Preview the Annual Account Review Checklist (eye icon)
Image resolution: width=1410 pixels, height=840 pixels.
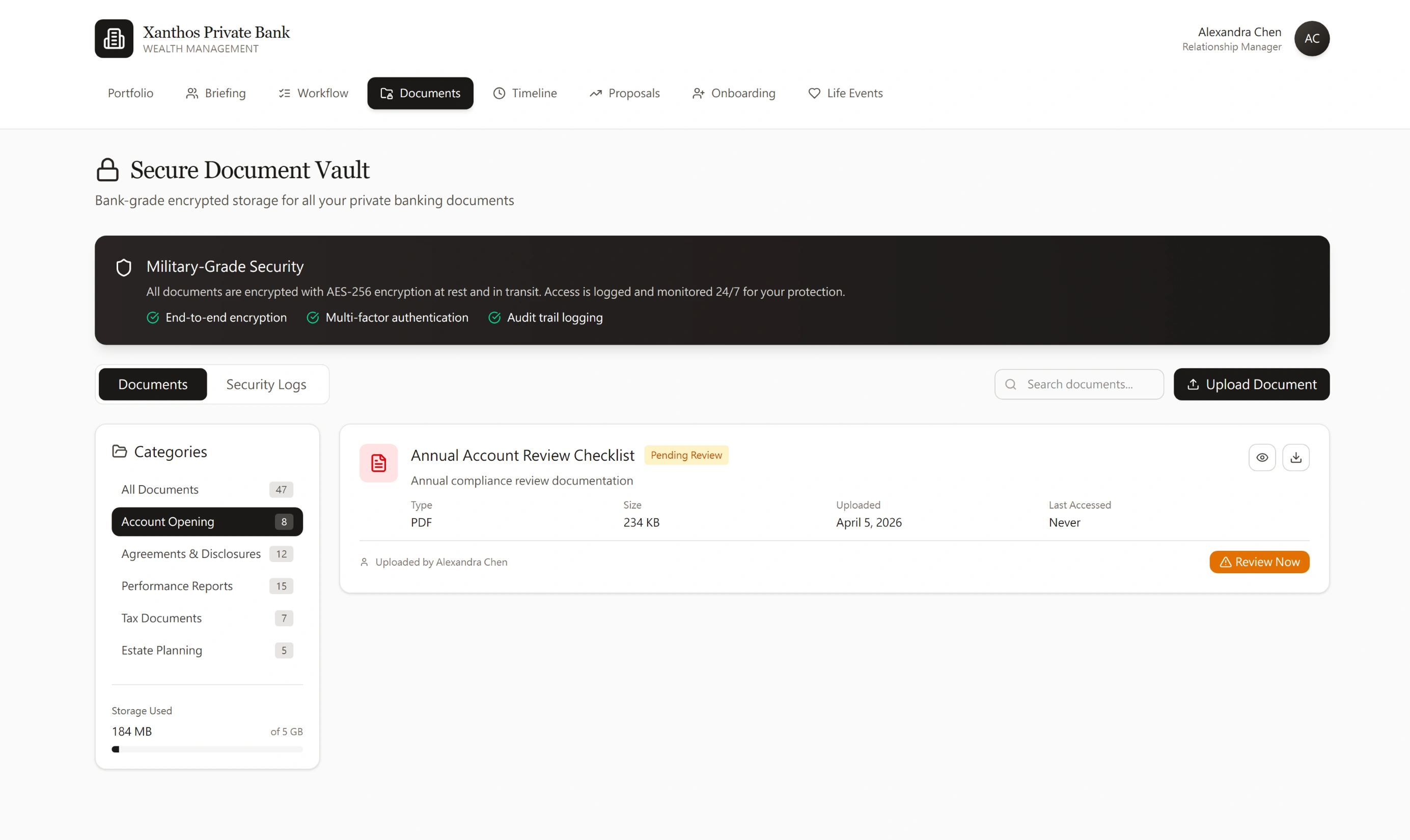1262,457
